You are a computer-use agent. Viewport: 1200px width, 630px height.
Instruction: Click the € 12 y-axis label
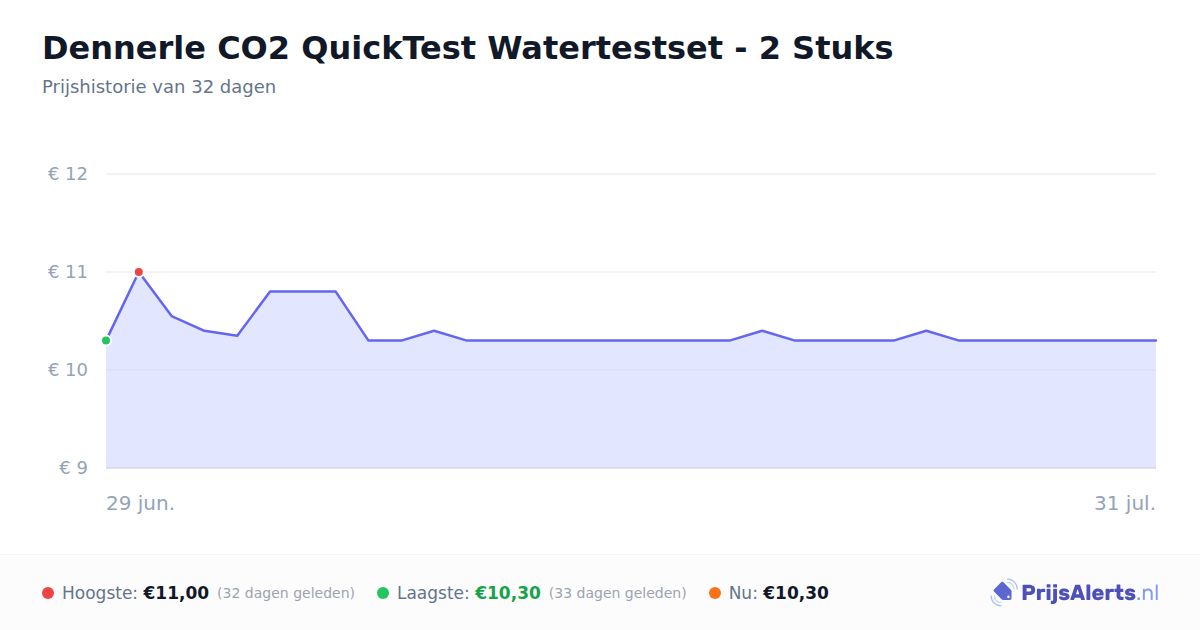pos(68,174)
